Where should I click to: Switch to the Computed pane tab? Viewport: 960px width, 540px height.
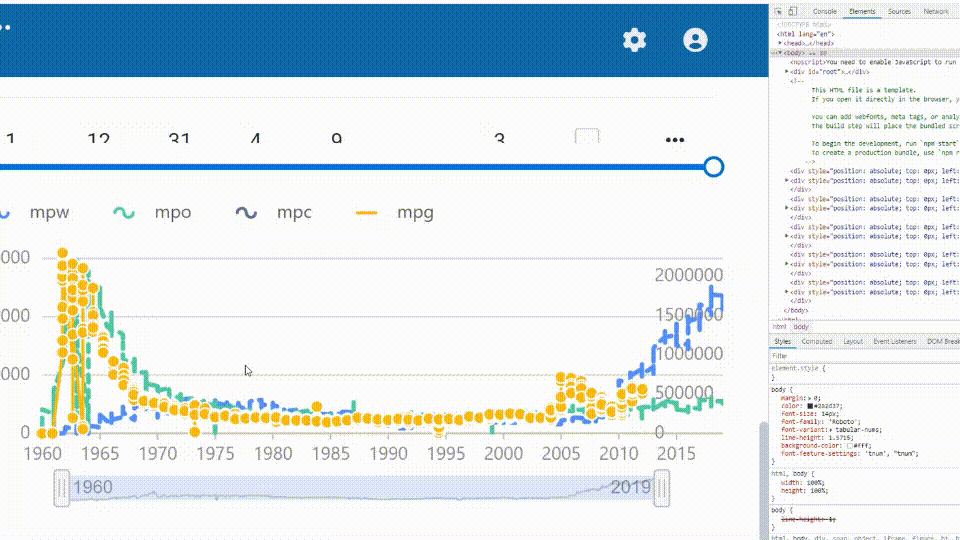coord(817,342)
